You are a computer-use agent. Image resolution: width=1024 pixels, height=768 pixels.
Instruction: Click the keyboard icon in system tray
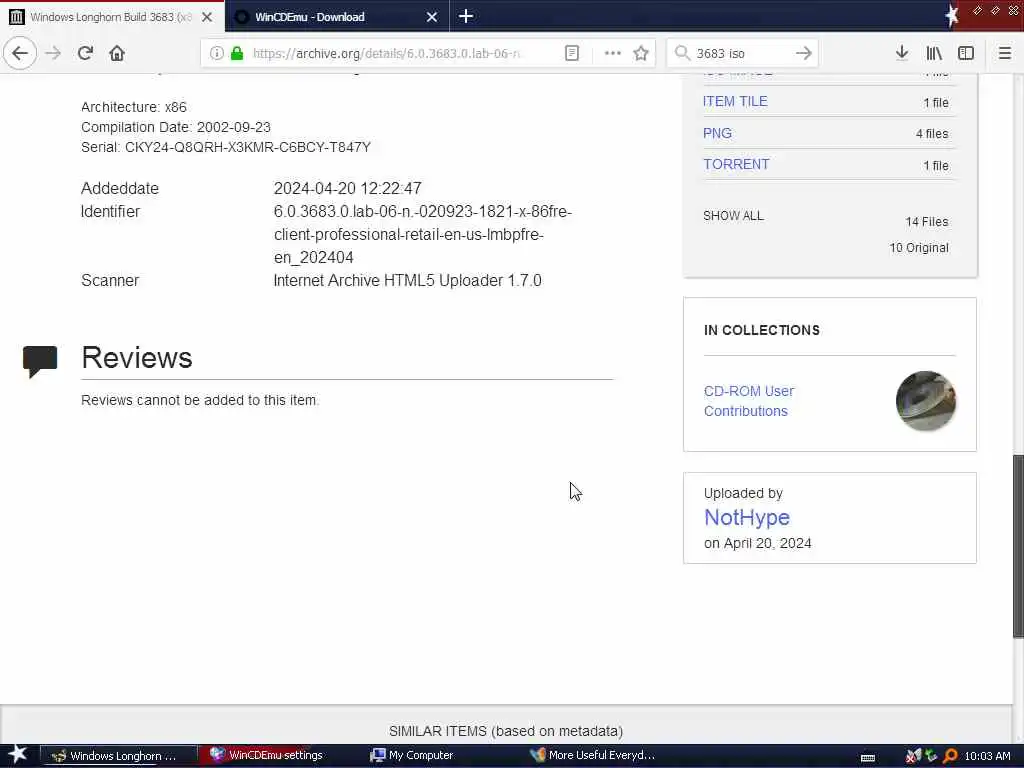coord(867,758)
